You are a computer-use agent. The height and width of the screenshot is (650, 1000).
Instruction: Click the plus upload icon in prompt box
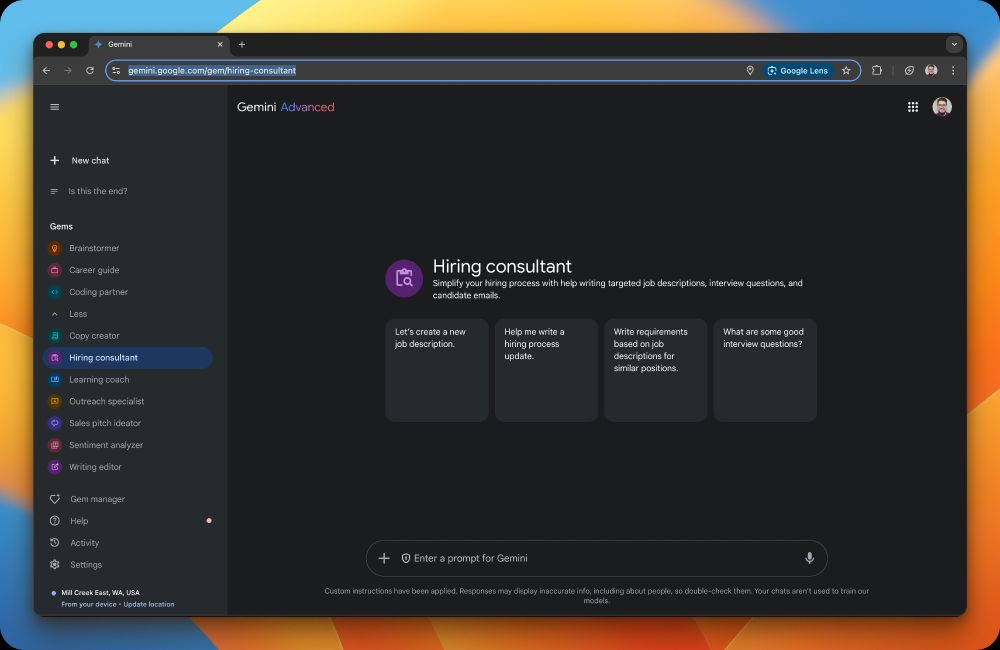pos(384,559)
